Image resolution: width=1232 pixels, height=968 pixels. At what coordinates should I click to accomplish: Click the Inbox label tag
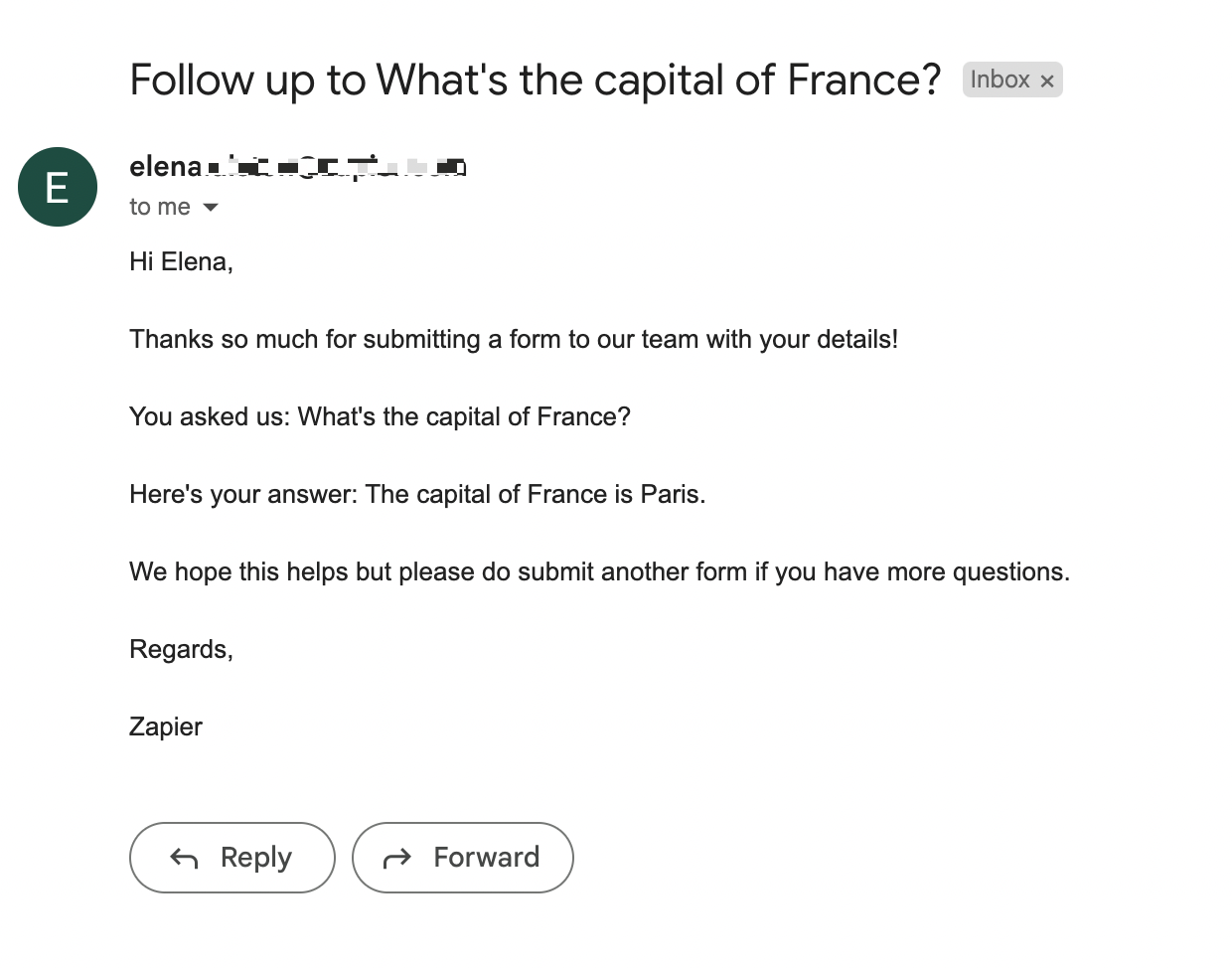[x=1000, y=80]
